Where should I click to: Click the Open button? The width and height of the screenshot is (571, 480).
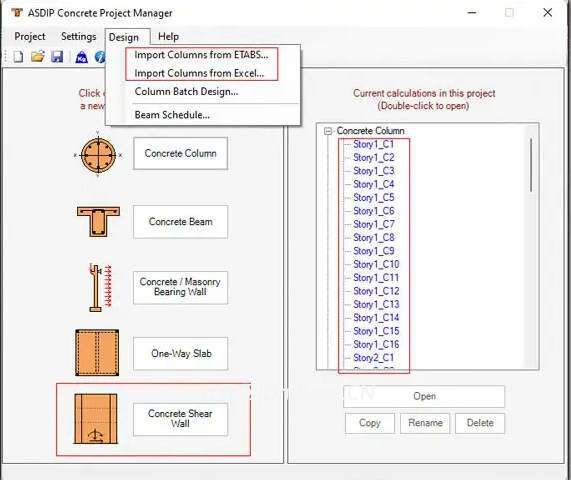click(x=424, y=396)
